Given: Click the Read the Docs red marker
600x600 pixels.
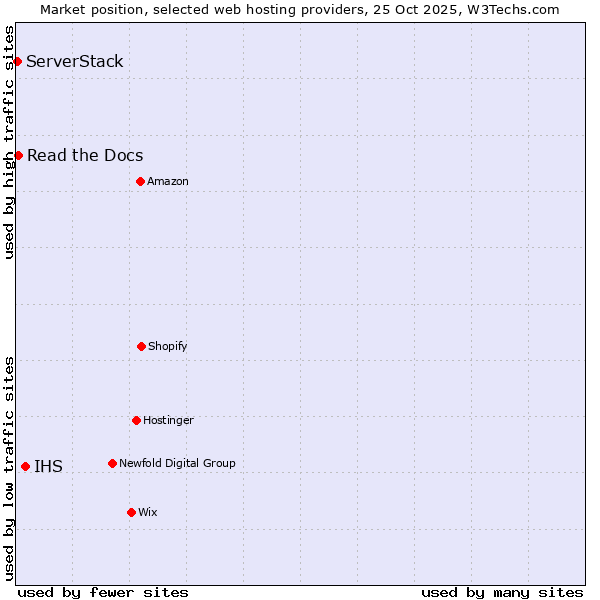Looking at the screenshot, I should click(18, 155).
